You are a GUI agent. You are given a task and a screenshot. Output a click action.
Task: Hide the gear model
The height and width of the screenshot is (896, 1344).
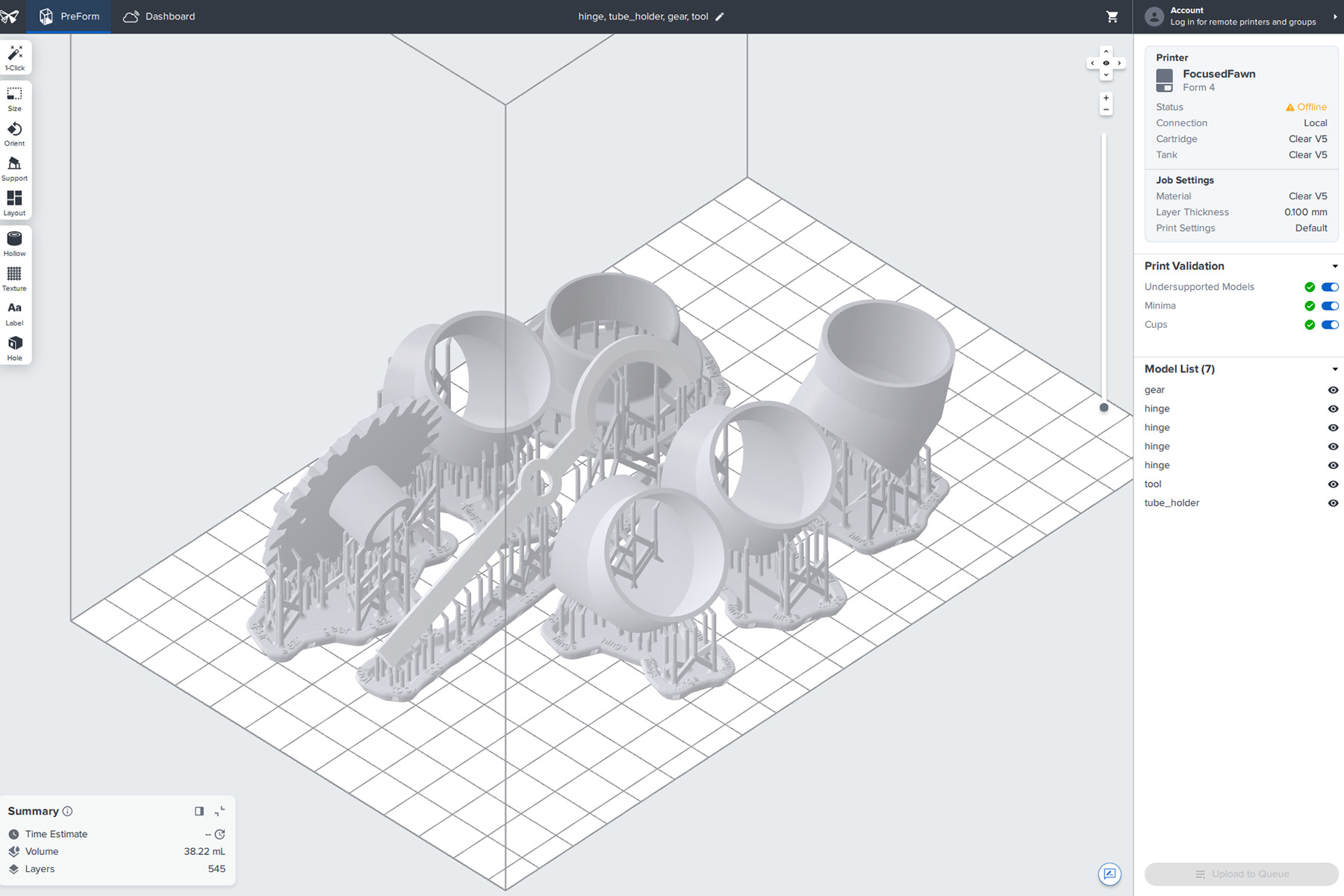[x=1333, y=390]
